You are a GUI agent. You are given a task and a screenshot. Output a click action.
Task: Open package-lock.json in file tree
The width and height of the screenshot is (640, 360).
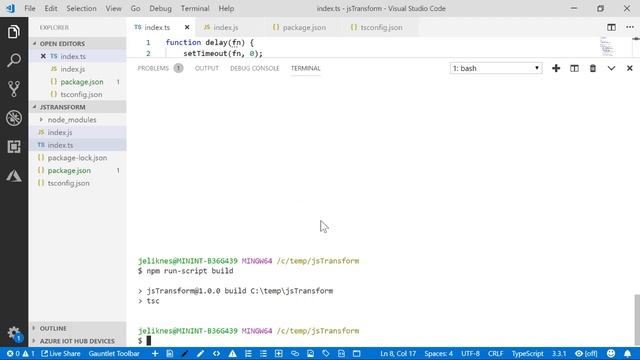coord(78,158)
